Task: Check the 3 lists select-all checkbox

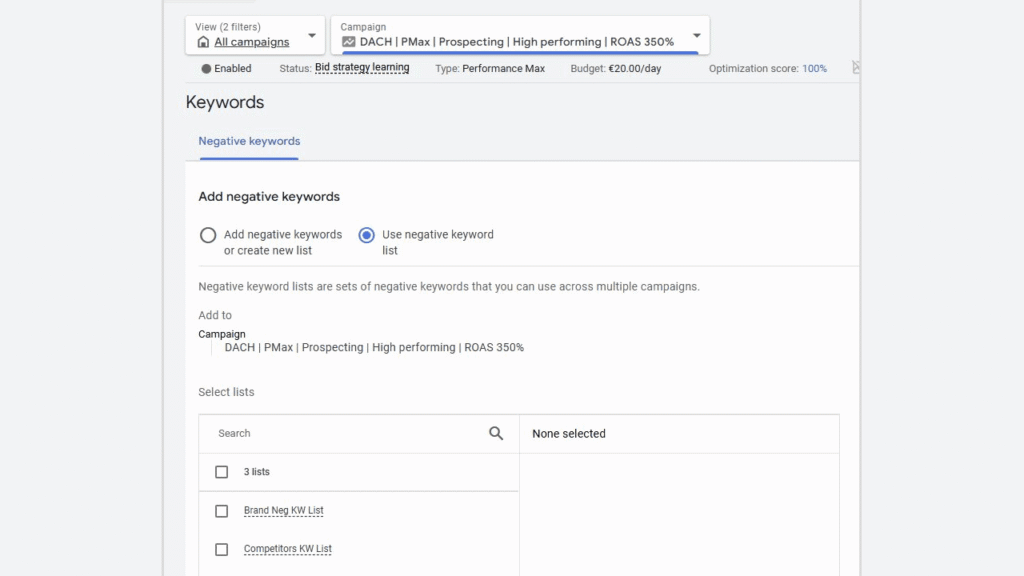Action: [221, 472]
